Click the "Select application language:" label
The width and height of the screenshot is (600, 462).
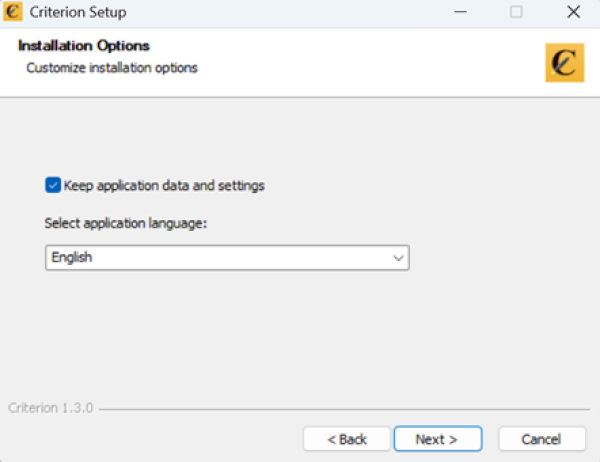tap(125, 223)
